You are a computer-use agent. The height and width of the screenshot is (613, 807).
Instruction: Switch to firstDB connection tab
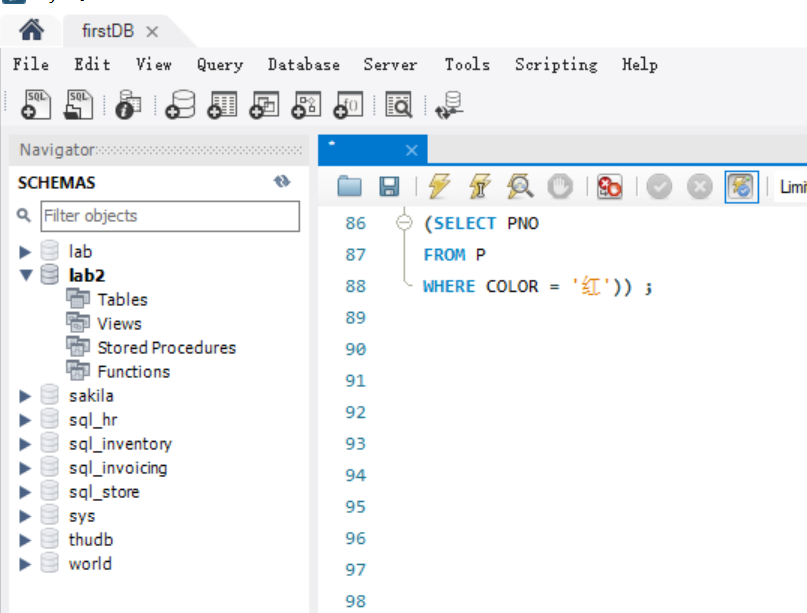click(108, 31)
